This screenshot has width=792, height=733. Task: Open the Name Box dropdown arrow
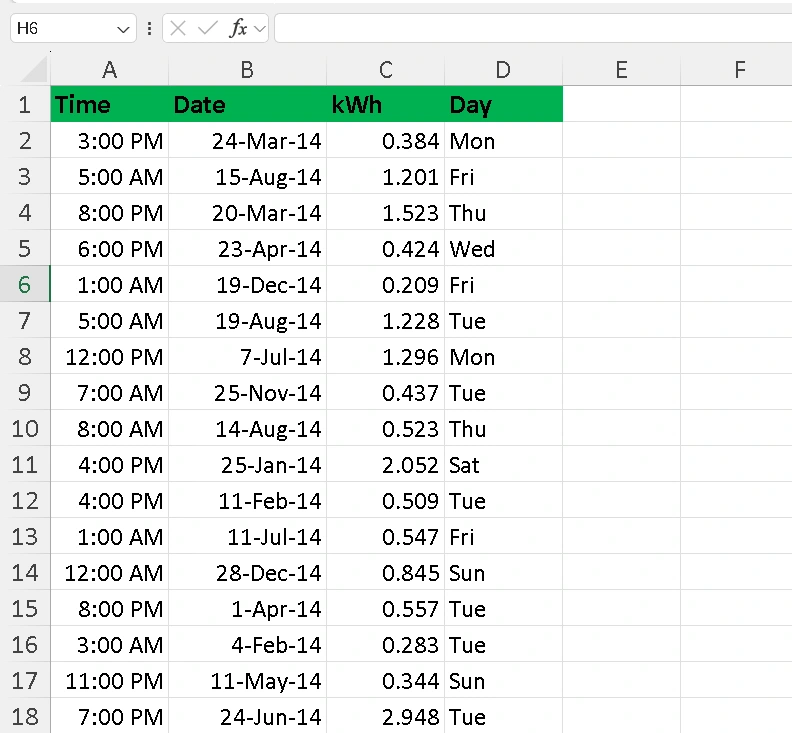[x=124, y=30]
